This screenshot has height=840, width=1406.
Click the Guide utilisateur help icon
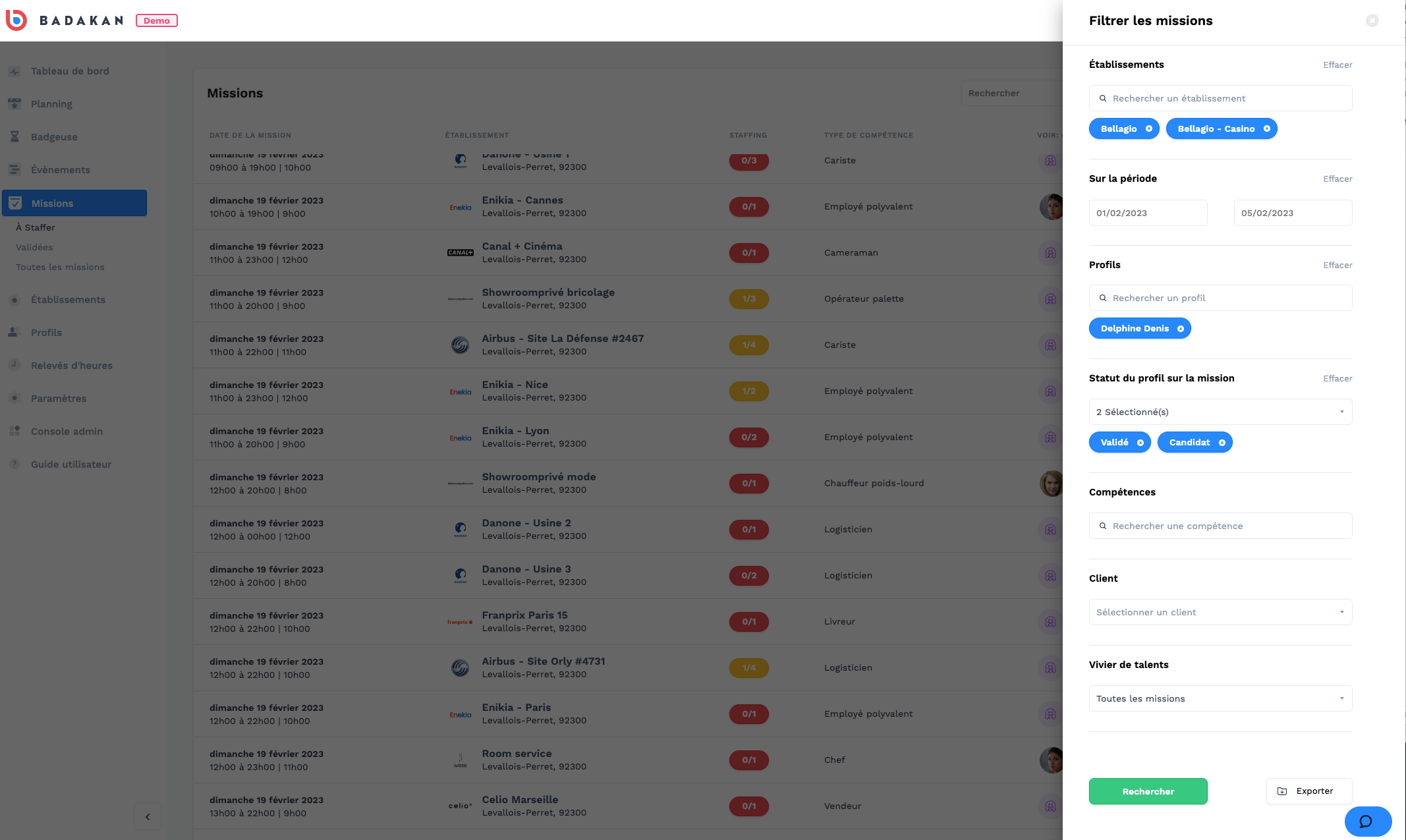click(14, 464)
